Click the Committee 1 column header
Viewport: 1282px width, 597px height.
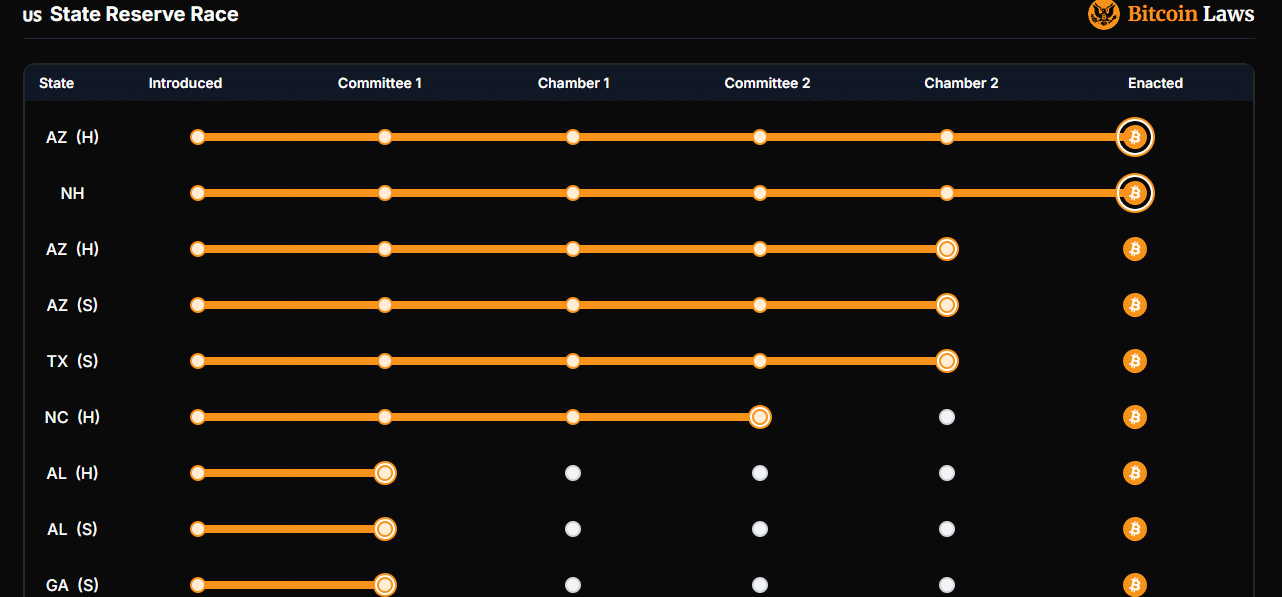coord(380,83)
